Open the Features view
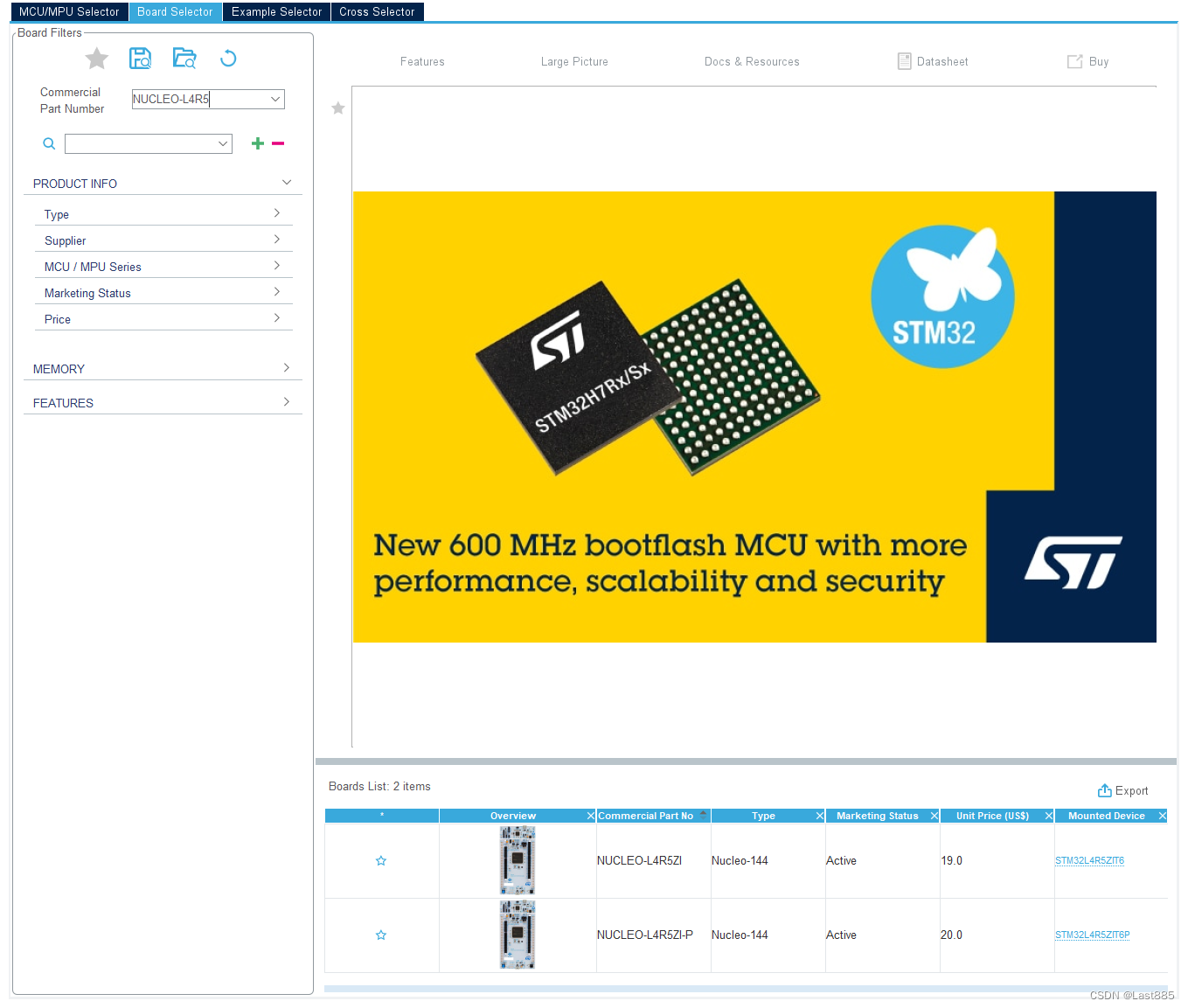The width and height of the screenshot is (1188, 1008). point(422,61)
